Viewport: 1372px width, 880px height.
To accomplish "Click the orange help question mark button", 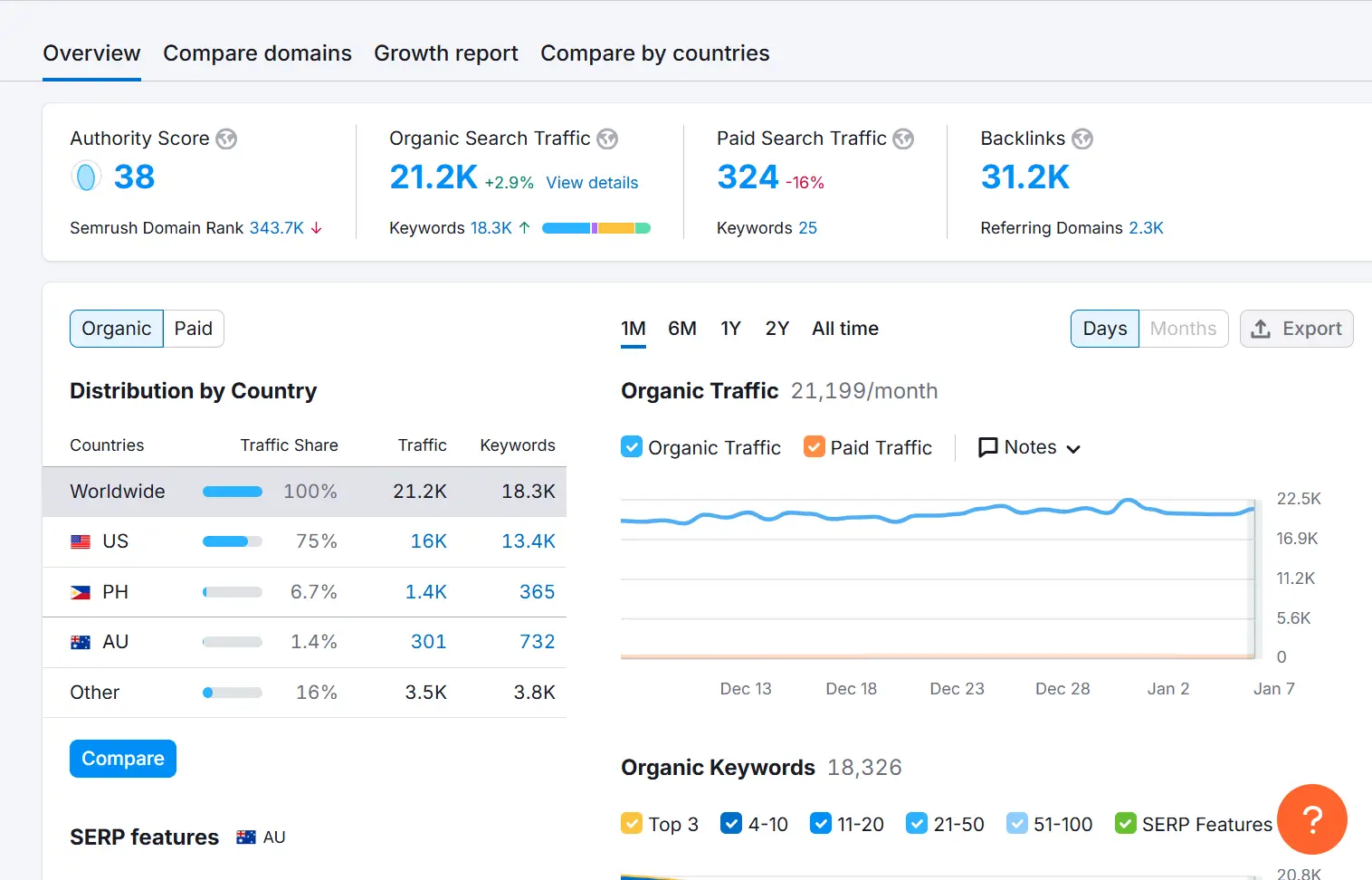I will [1312, 819].
